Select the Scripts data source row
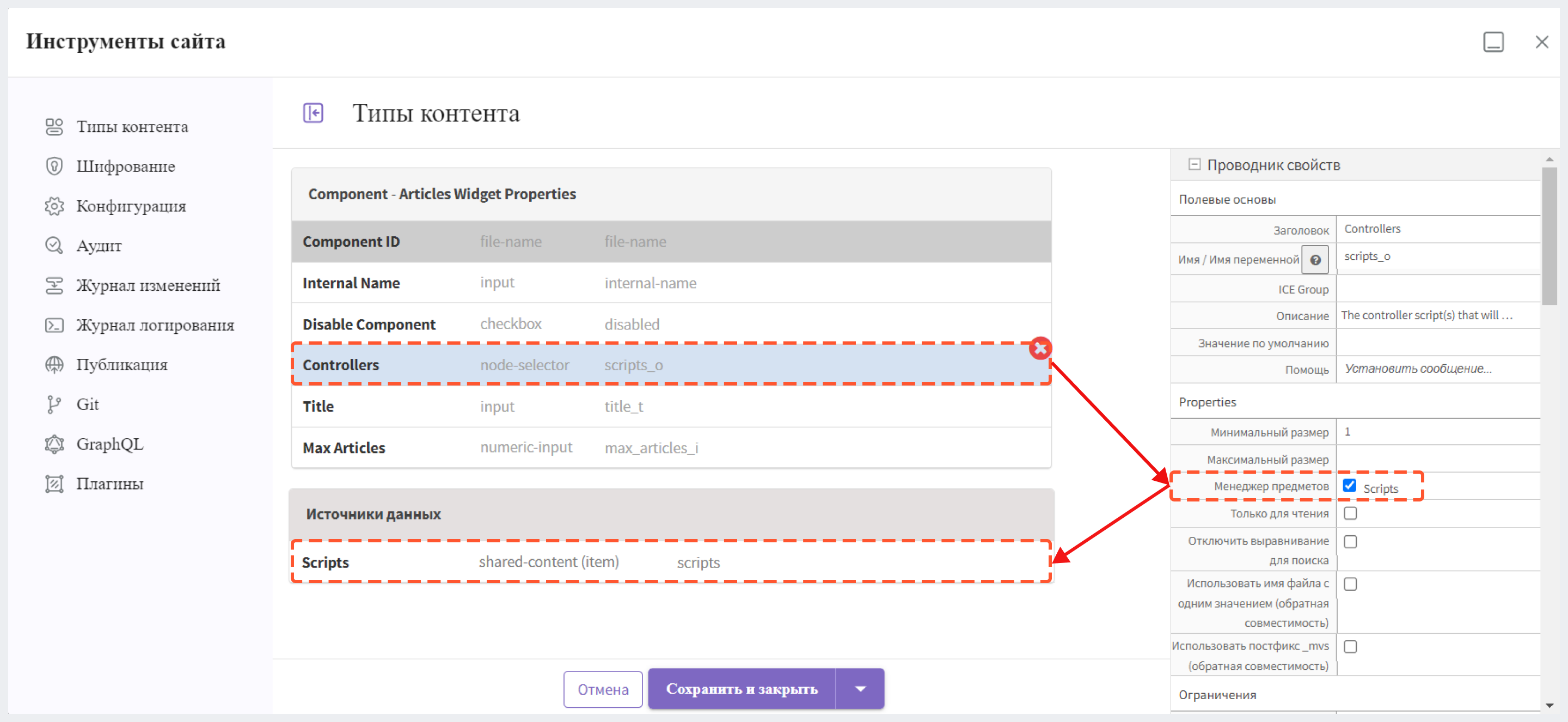 671,562
